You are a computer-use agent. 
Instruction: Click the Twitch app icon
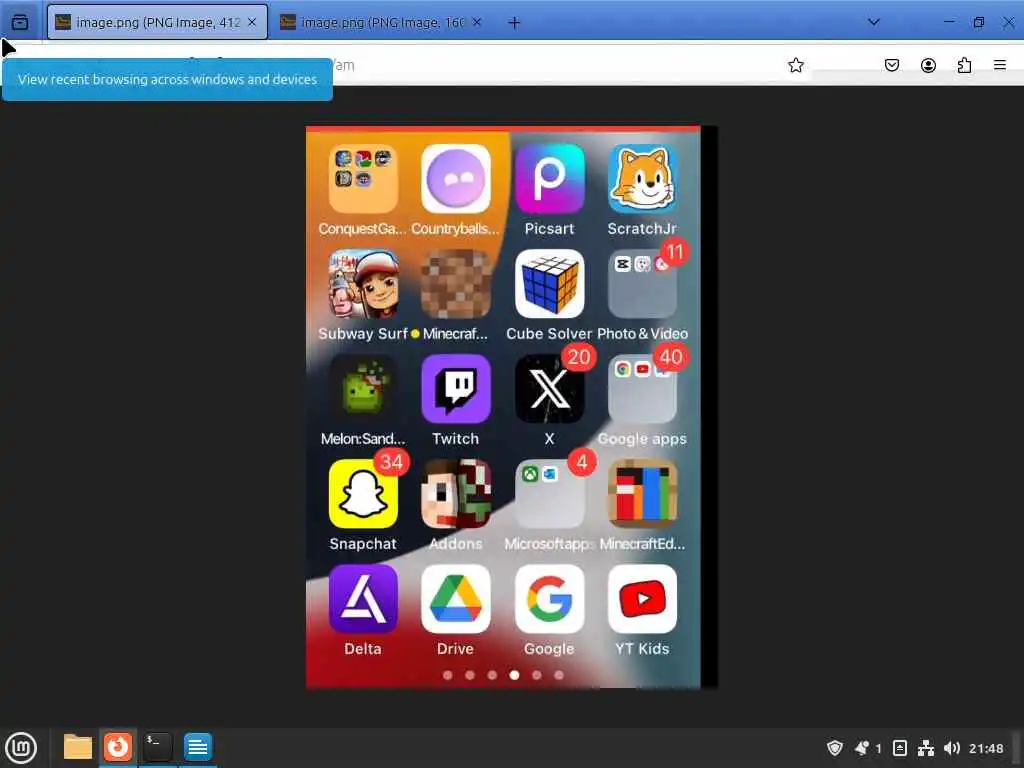[x=456, y=389]
